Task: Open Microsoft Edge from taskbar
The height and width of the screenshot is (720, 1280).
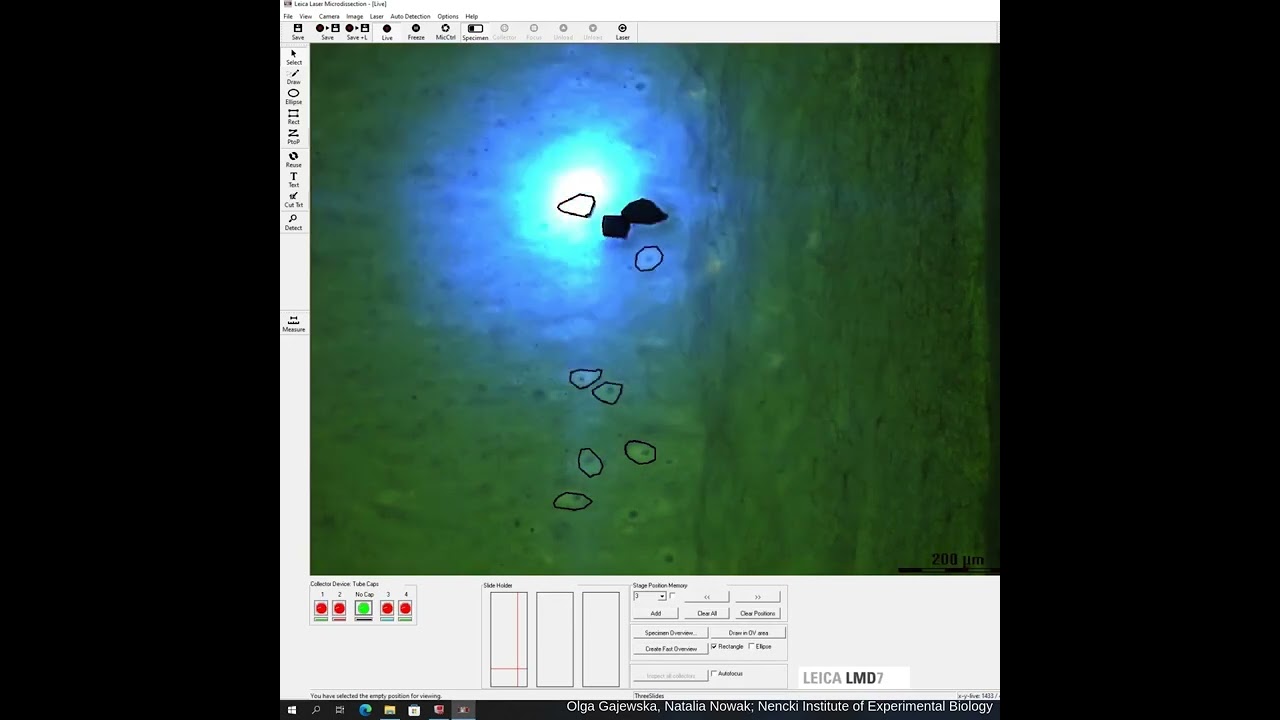Action: tap(365, 710)
